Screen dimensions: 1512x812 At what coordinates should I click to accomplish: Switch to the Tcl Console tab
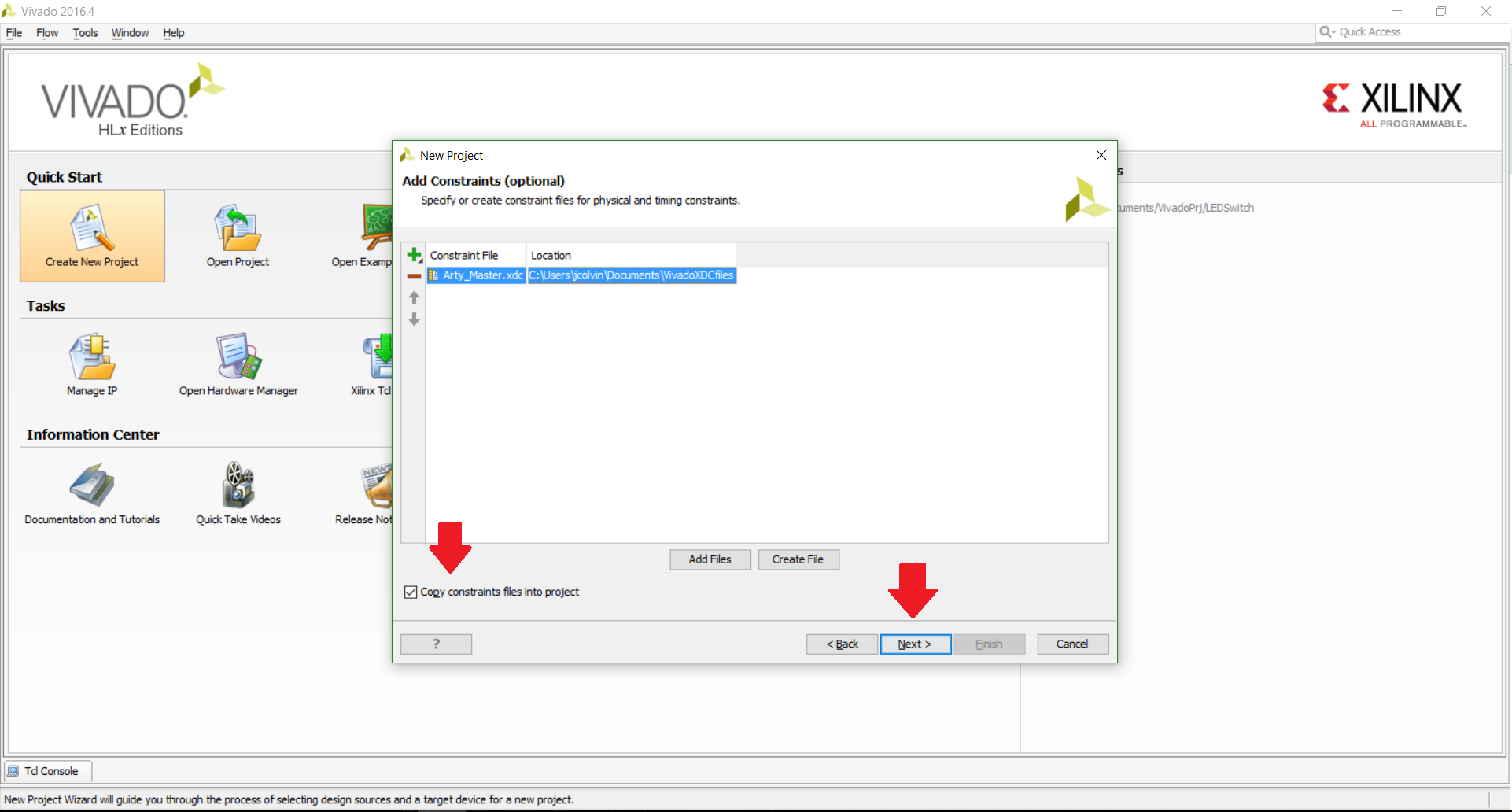click(x=49, y=771)
